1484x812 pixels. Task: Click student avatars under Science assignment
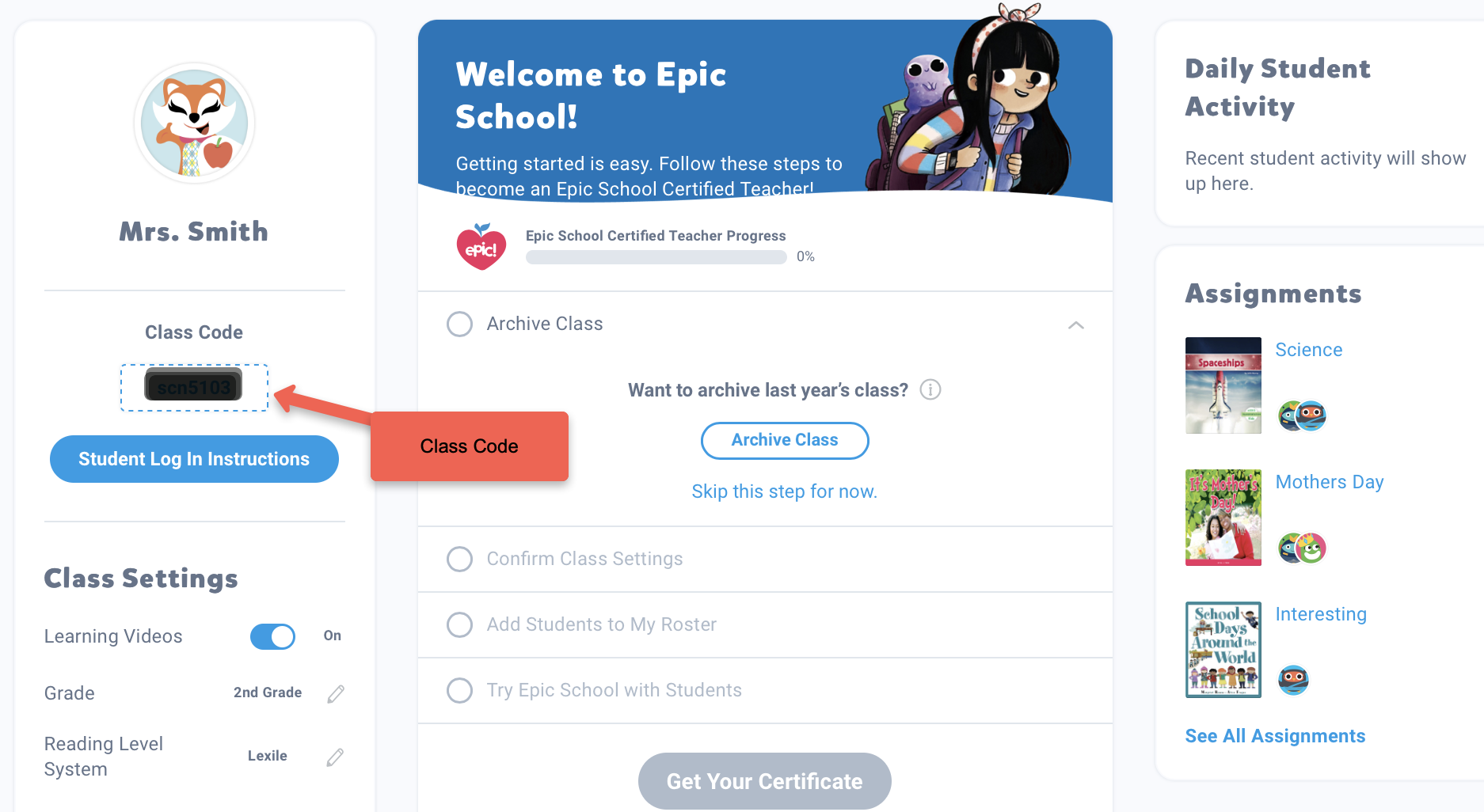pos(1302,415)
